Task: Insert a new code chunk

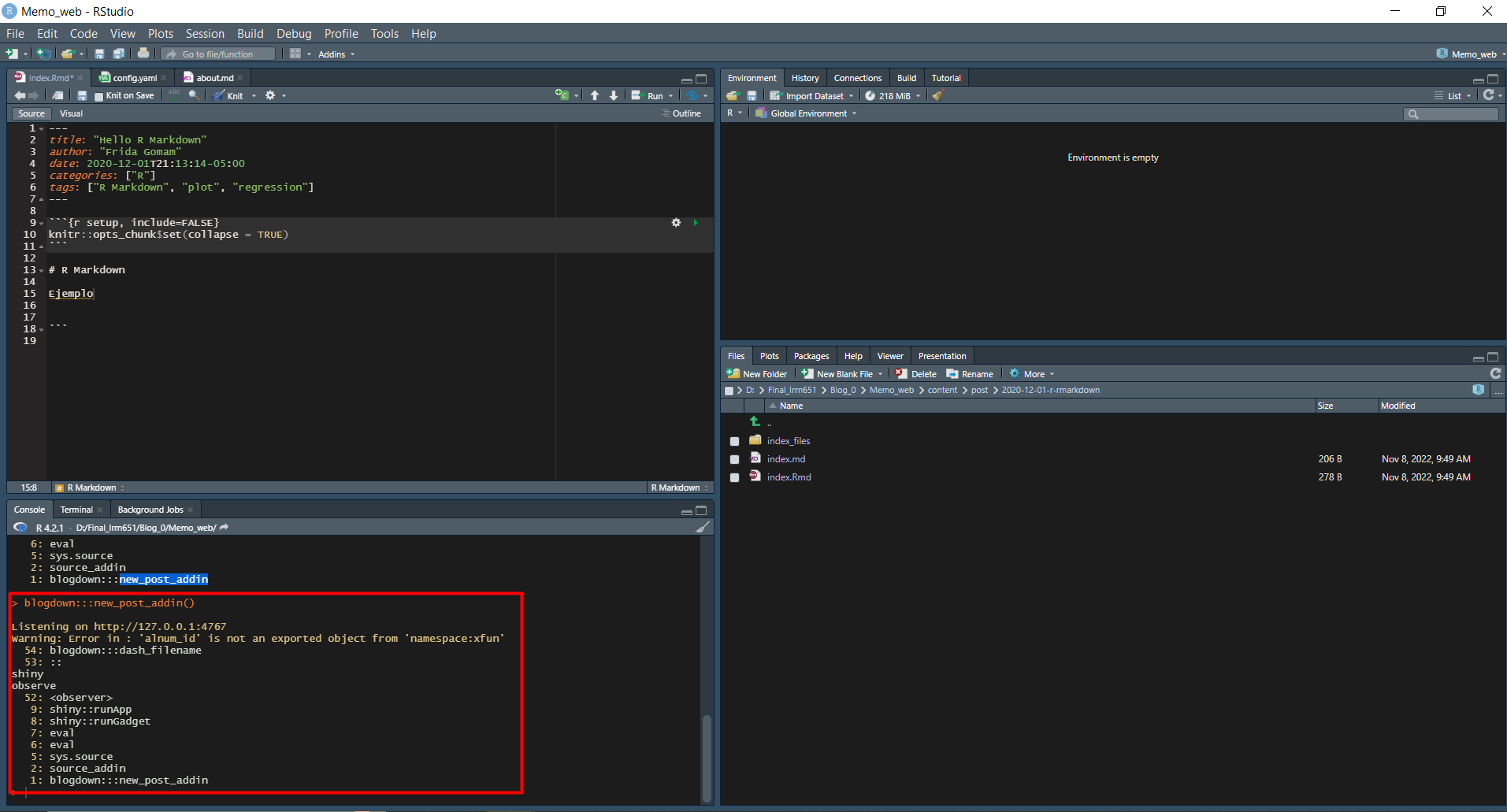Action: click(562, 95)
